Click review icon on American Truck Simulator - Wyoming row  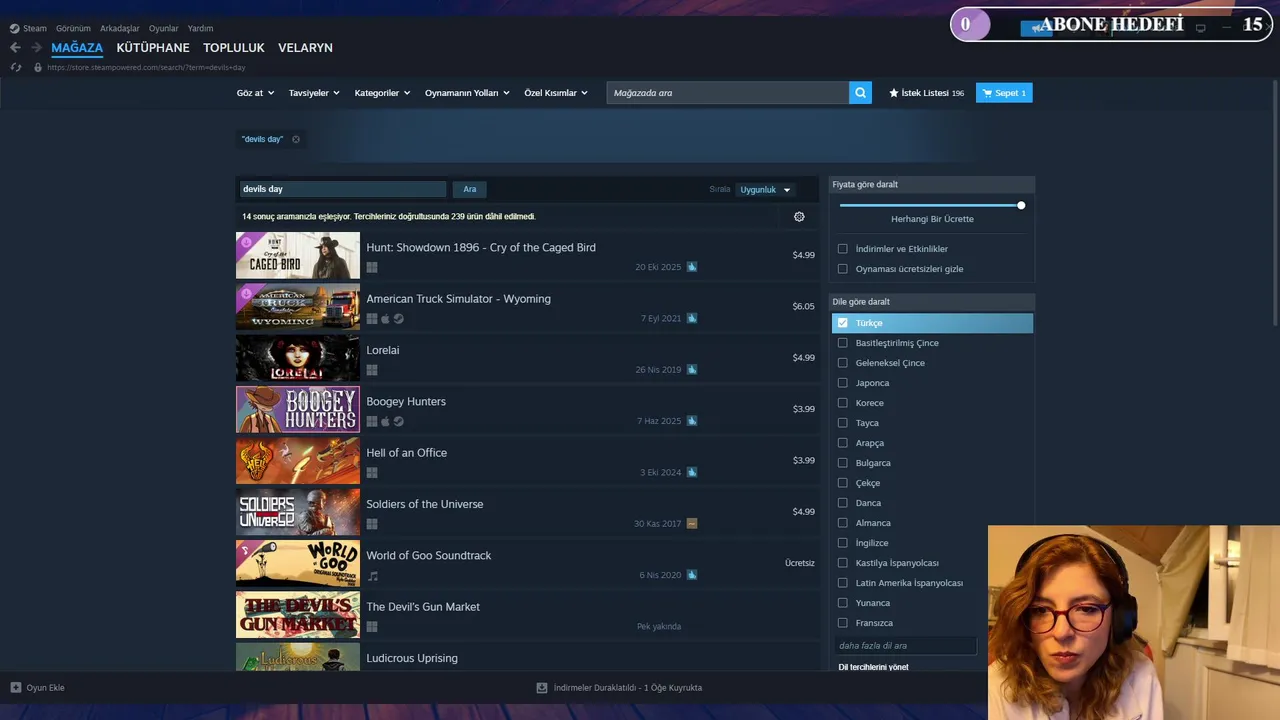coord(692,318)
